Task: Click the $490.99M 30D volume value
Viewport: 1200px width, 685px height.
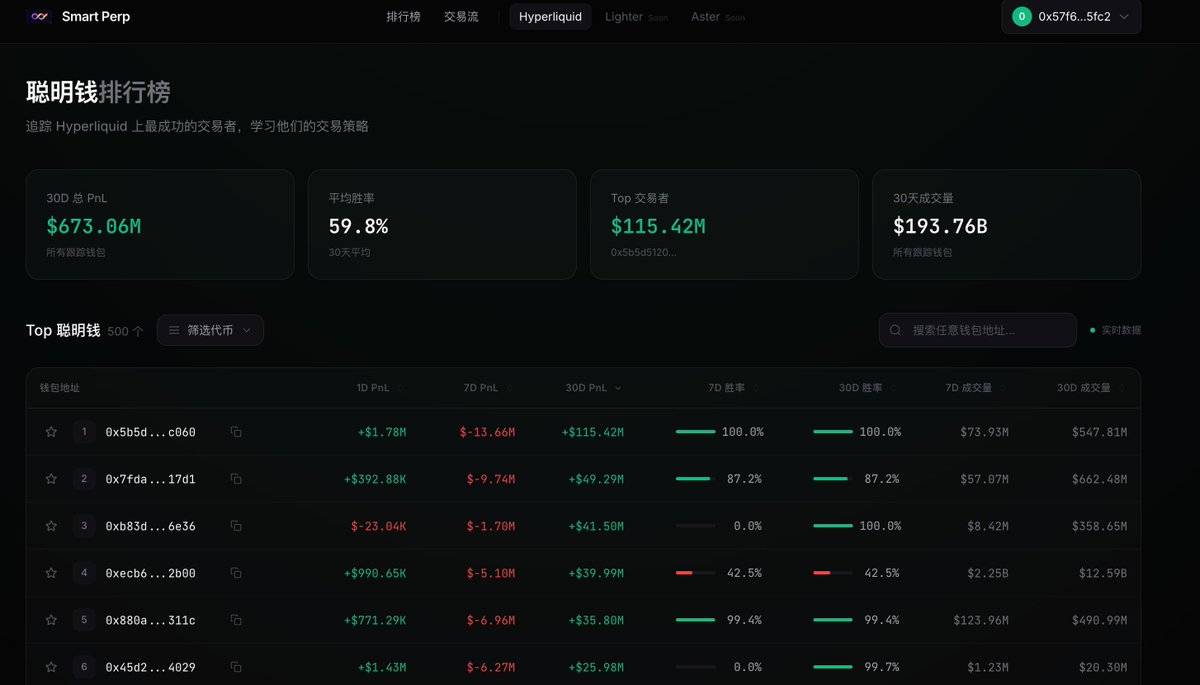Action: (1099, 620)
